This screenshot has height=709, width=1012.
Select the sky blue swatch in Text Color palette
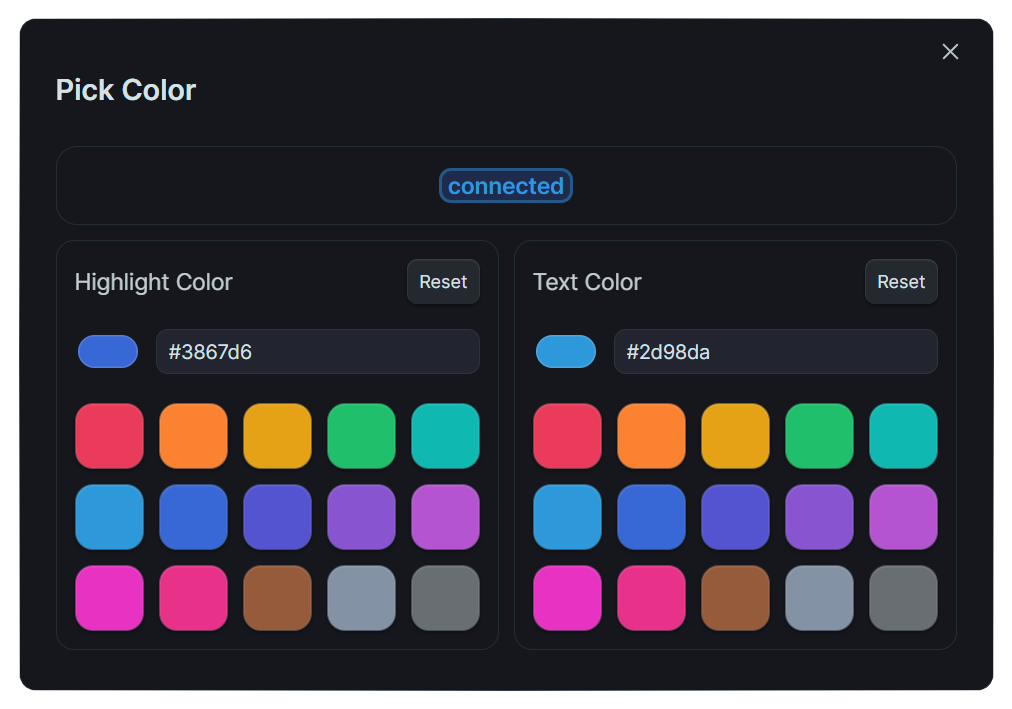[x=567, y=516]
